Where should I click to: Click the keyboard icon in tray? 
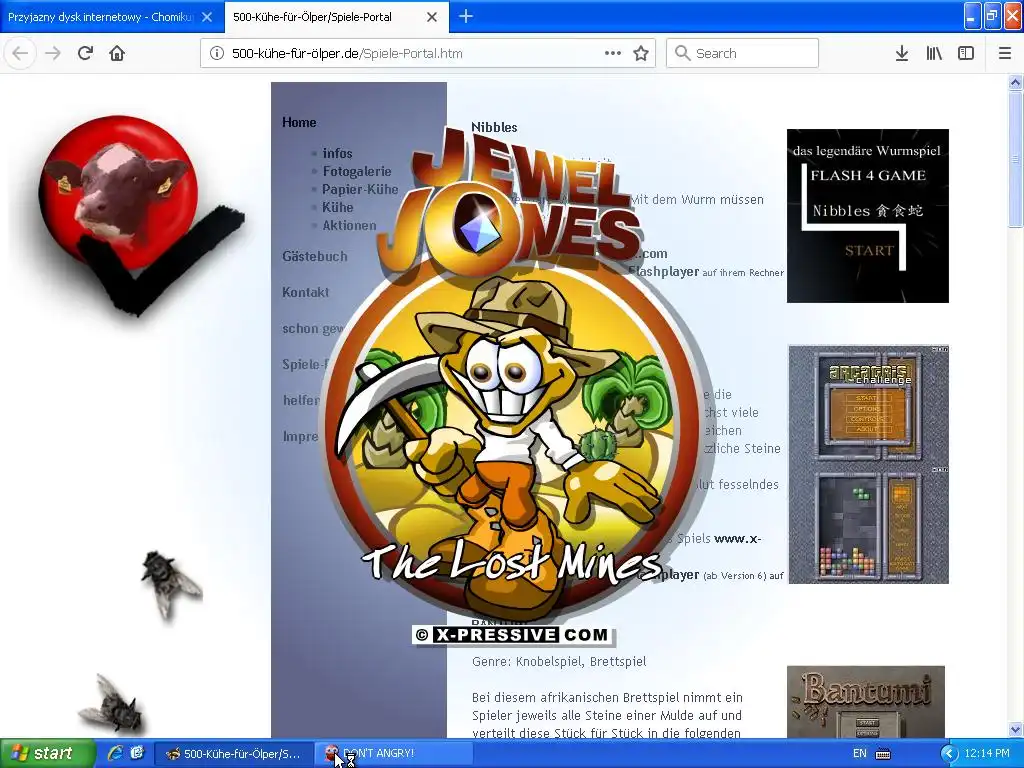[x=883, y=754]
